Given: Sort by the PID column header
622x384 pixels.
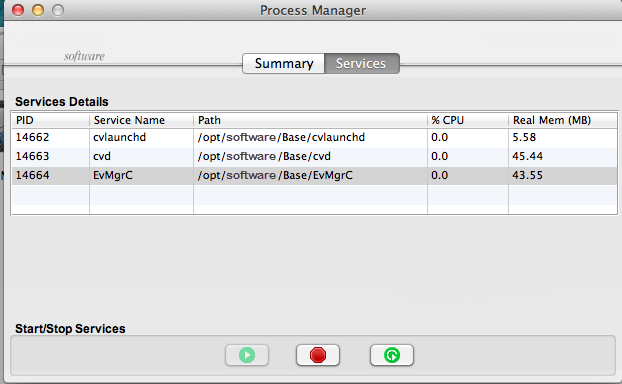Looking at the screenshot, I should tap(50, 120).
